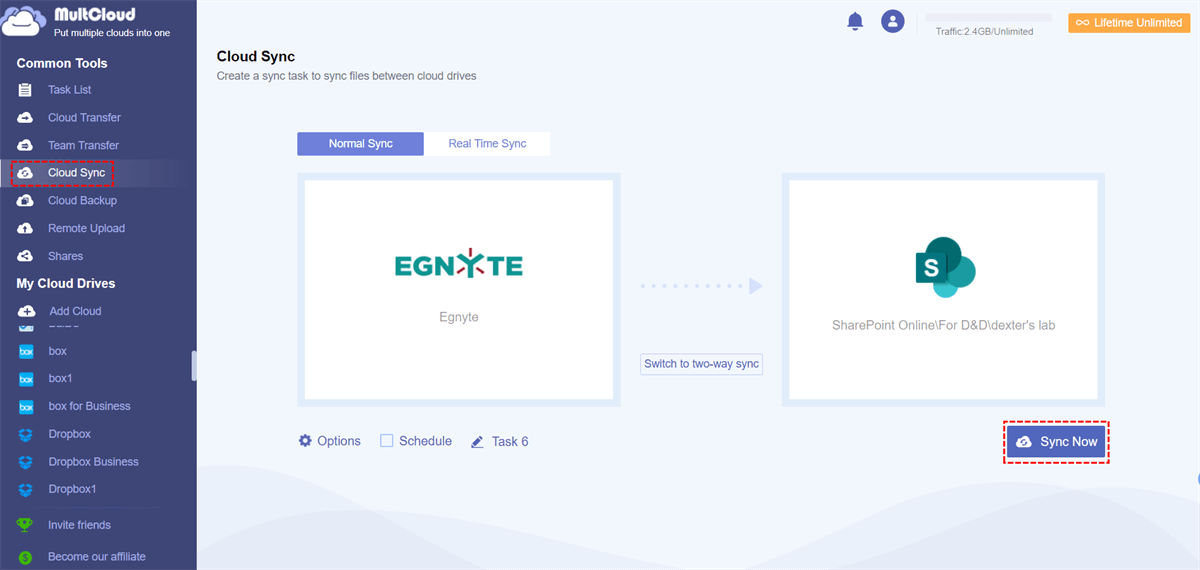Open Task List in sidebar
The image size is (1200, 570).
click(x=70, y=90)
